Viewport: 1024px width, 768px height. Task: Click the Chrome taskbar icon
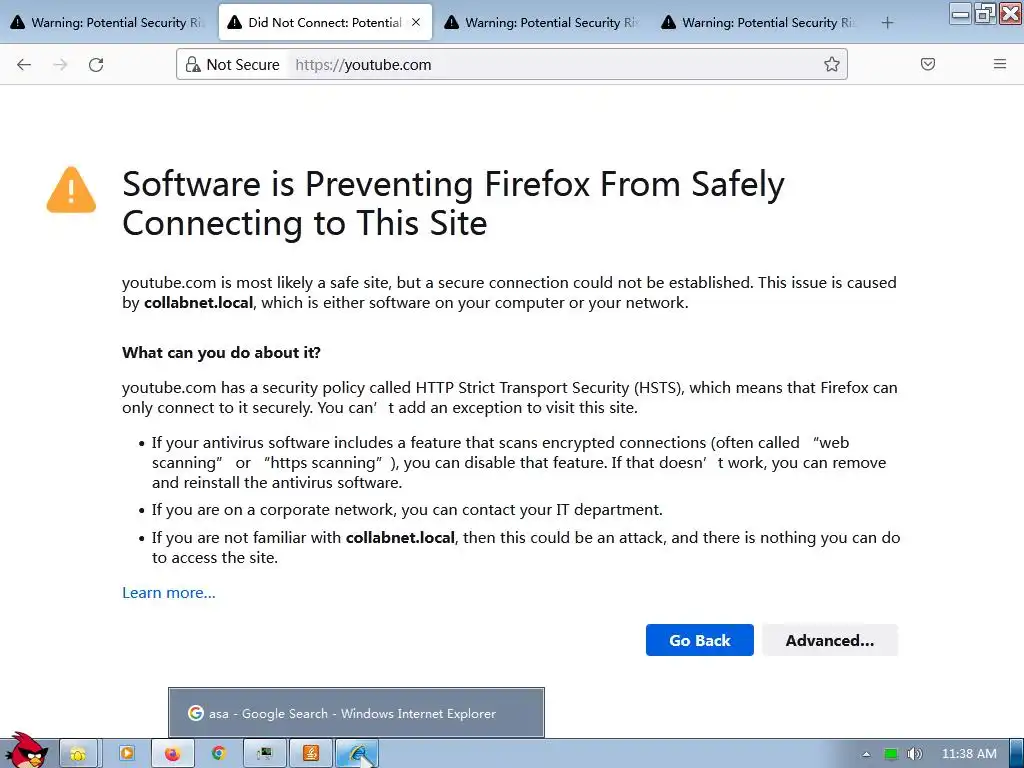219,754
